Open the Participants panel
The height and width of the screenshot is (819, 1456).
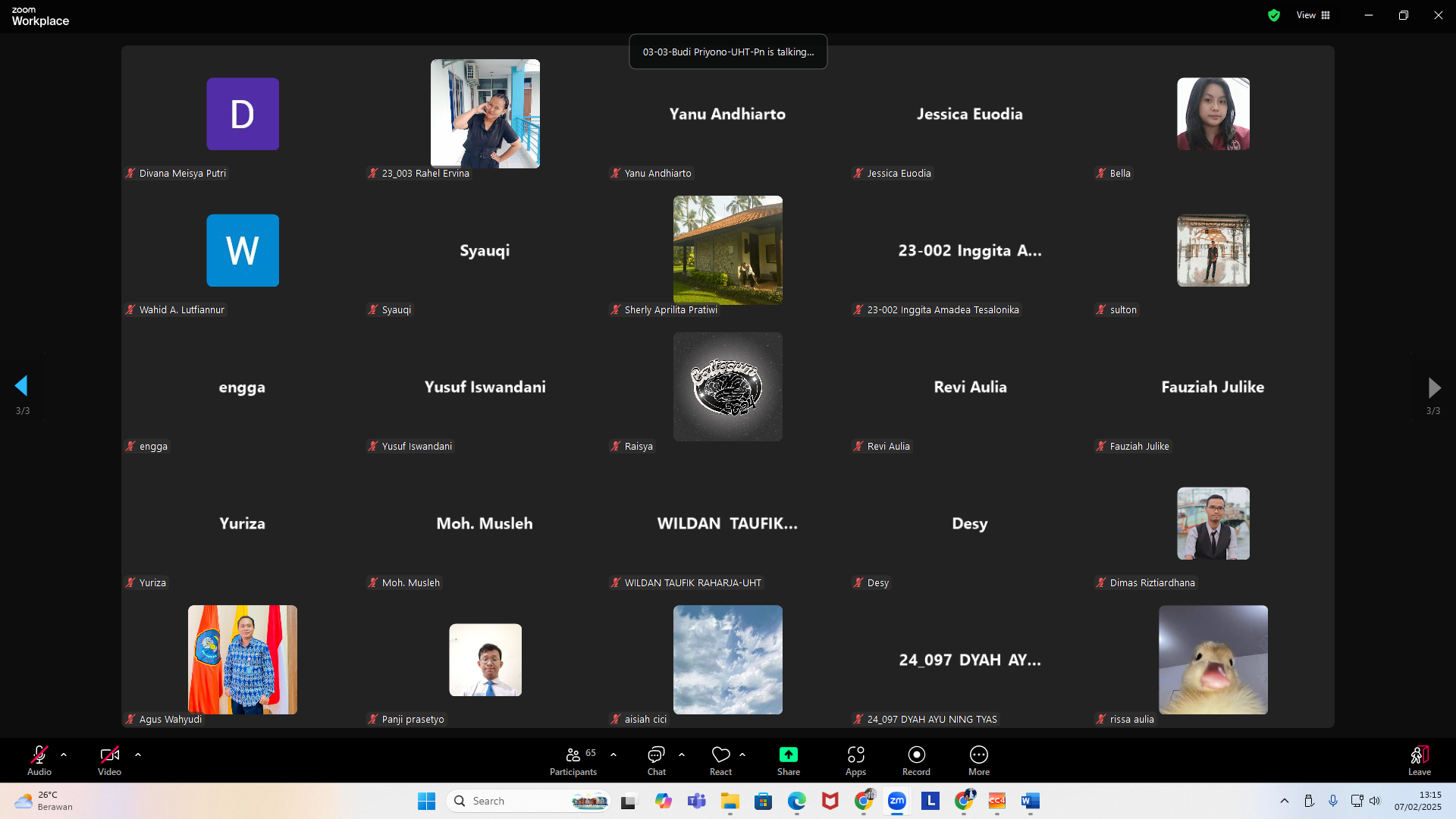coord(573,756)
